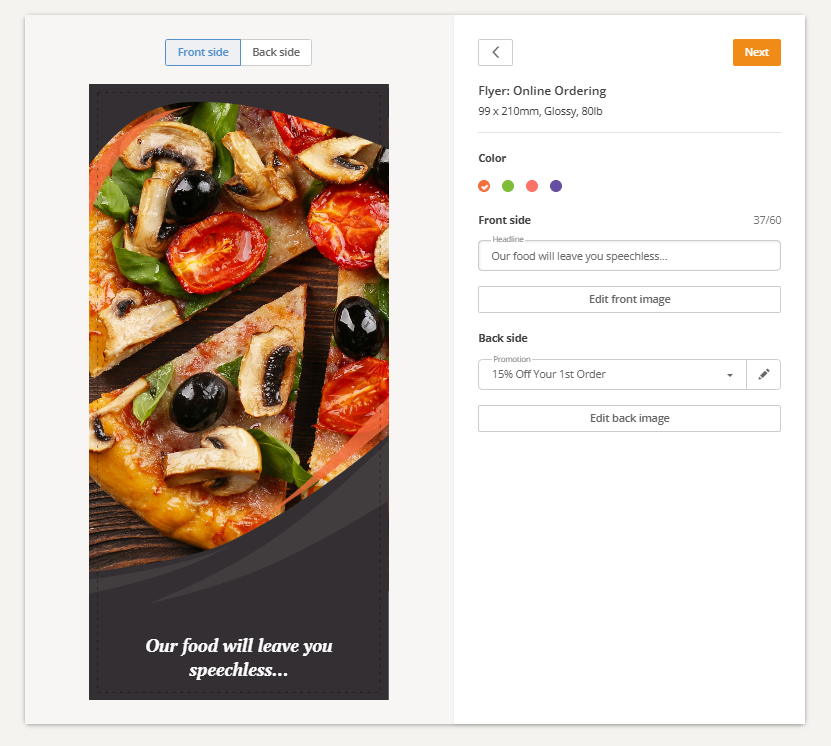
Task: Click the Back side section heading
Action: click(x=503, y=338)
